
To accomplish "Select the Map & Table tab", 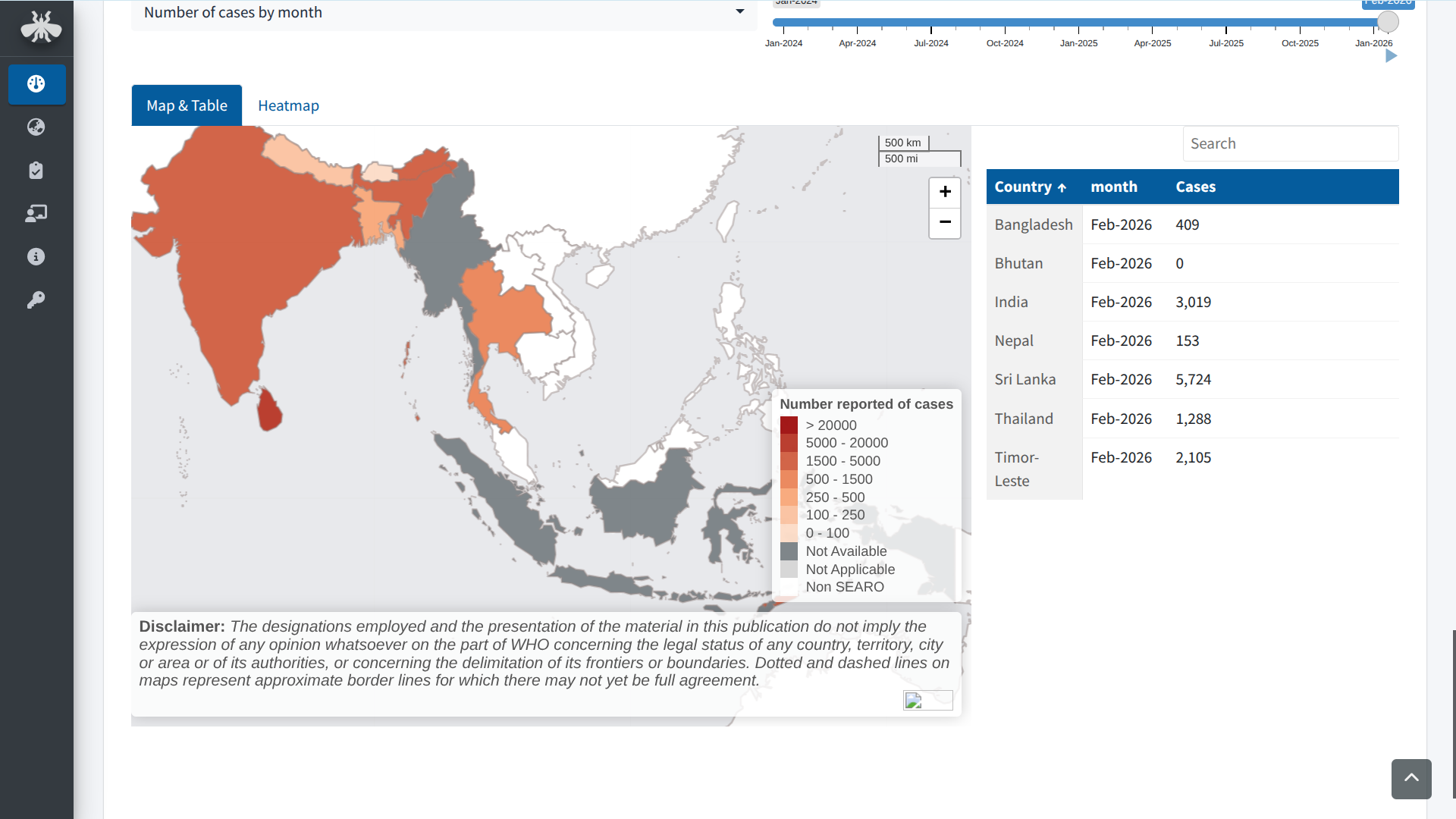I will tap(187, 105).
